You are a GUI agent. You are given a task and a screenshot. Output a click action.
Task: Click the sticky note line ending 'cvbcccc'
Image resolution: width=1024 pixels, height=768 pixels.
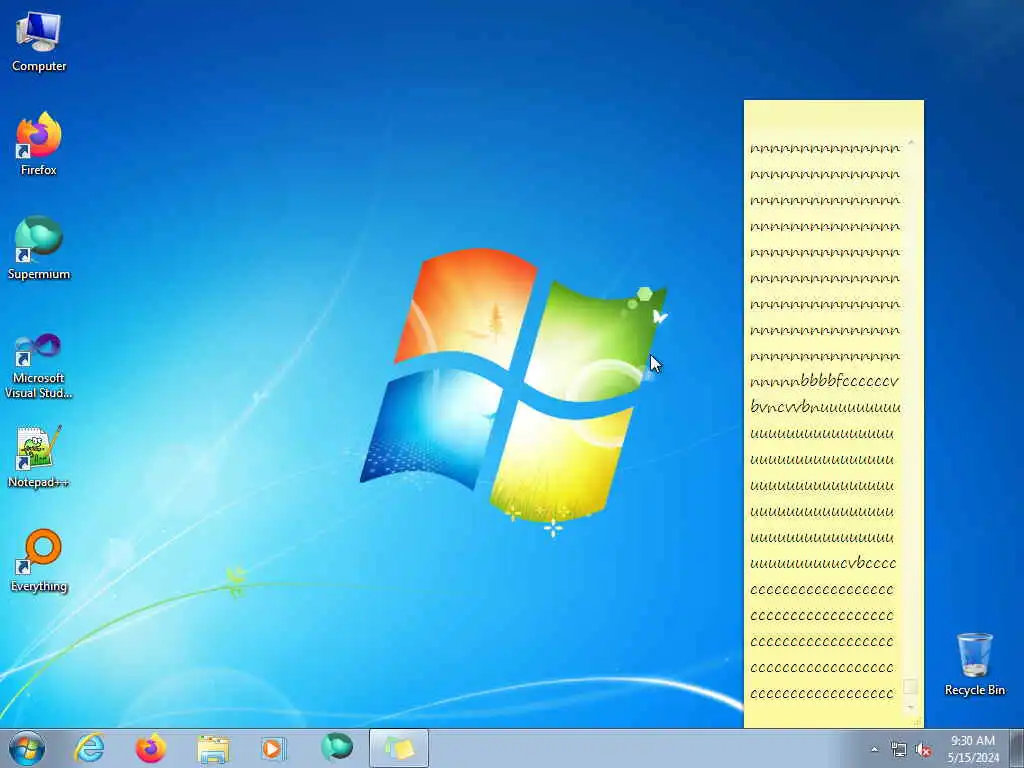[x=823, y=563]
